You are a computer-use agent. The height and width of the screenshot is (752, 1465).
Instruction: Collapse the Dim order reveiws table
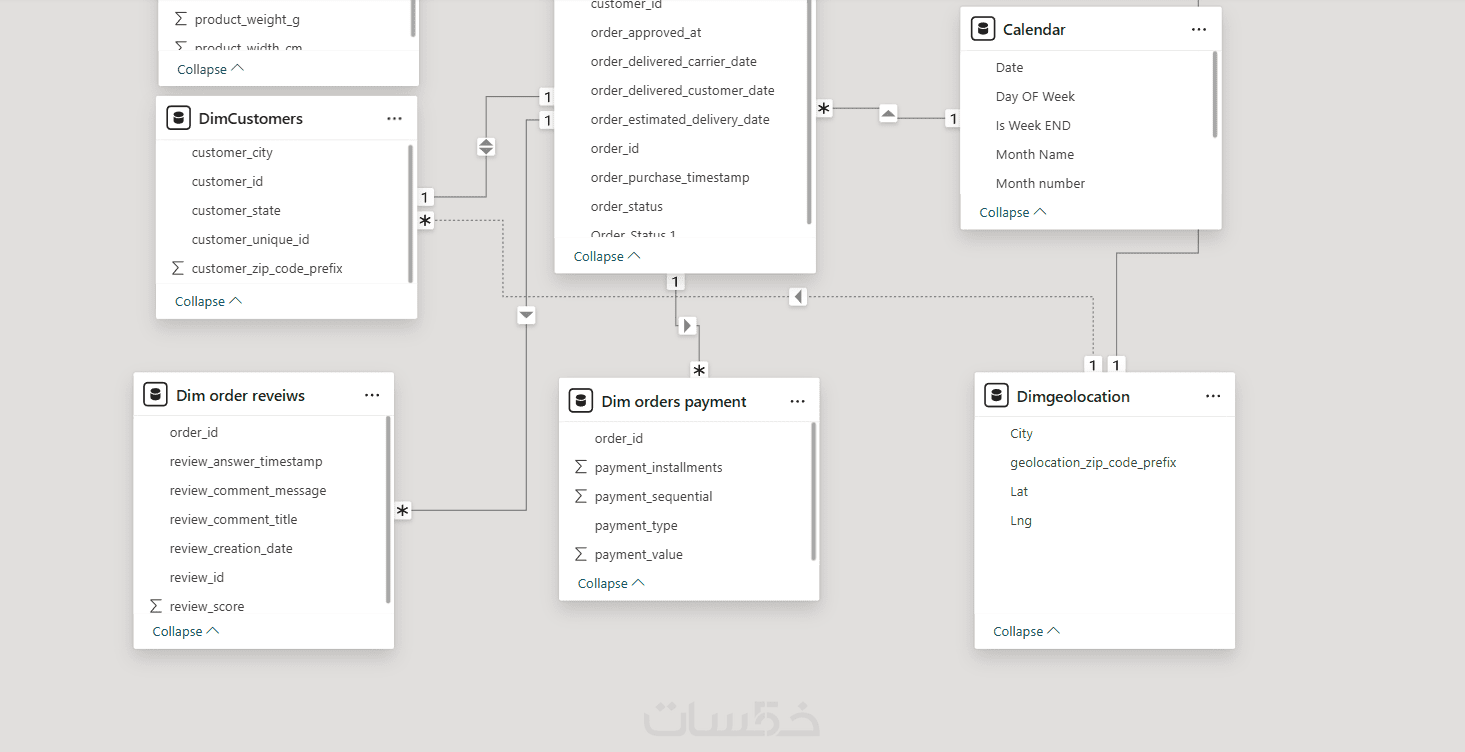tap(185, 631)
